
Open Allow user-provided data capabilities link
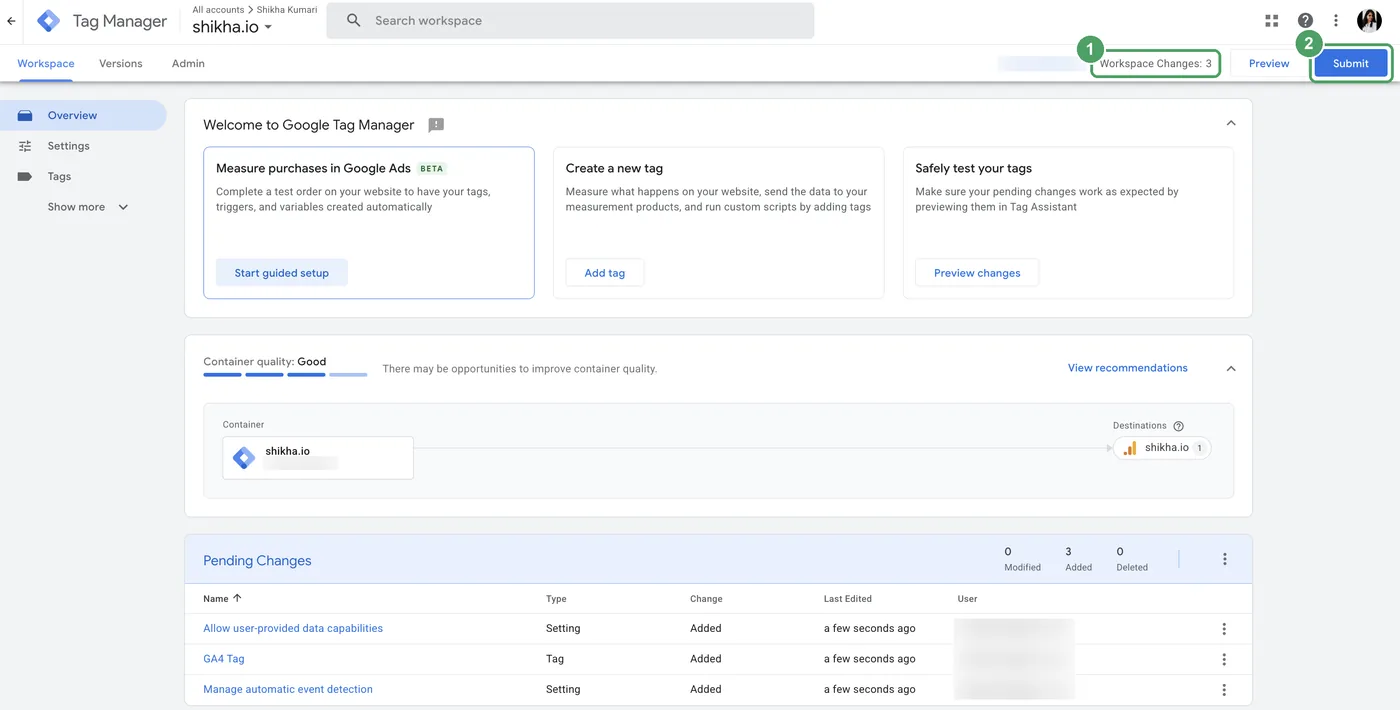pyautogui.click(x=293, y=628)
